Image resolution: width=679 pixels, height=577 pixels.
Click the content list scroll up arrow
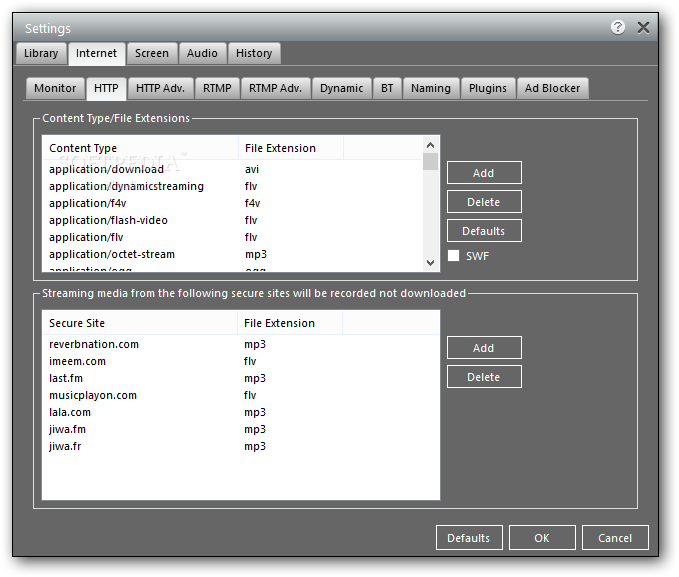[430, 145]
